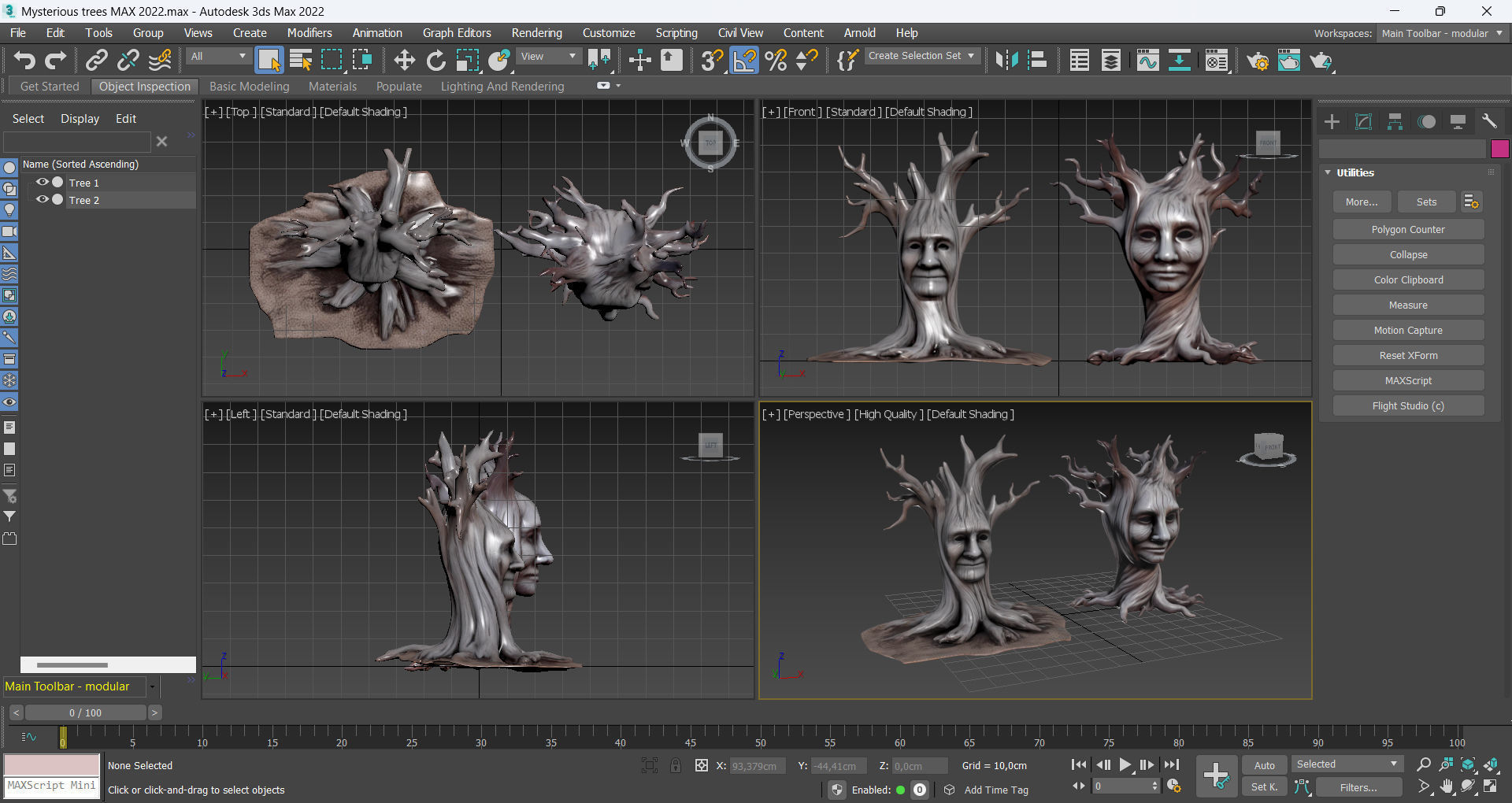Toggle 3D Snaps button

coord(712,60)
